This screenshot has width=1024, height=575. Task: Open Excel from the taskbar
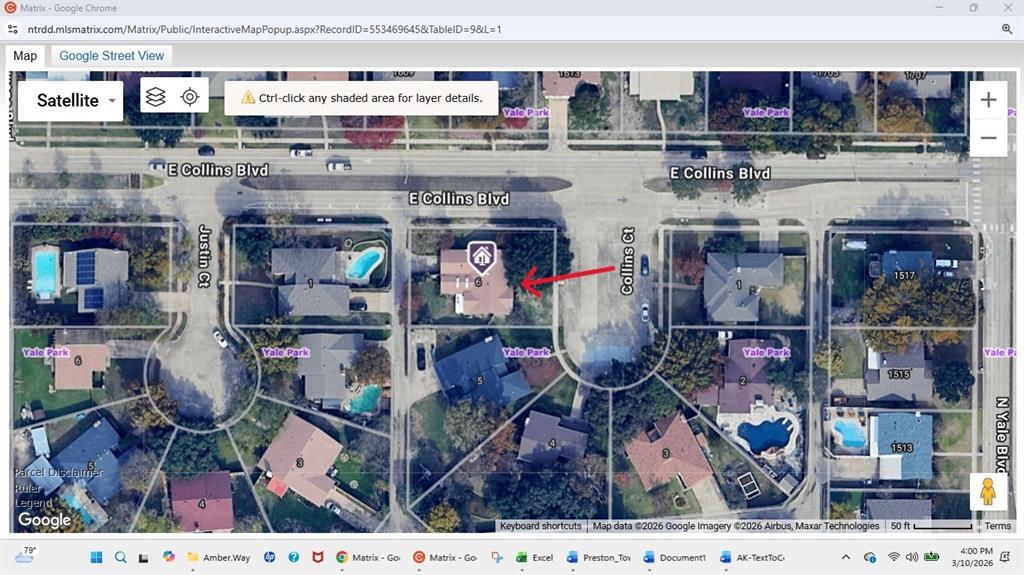(x=534, y=557)
